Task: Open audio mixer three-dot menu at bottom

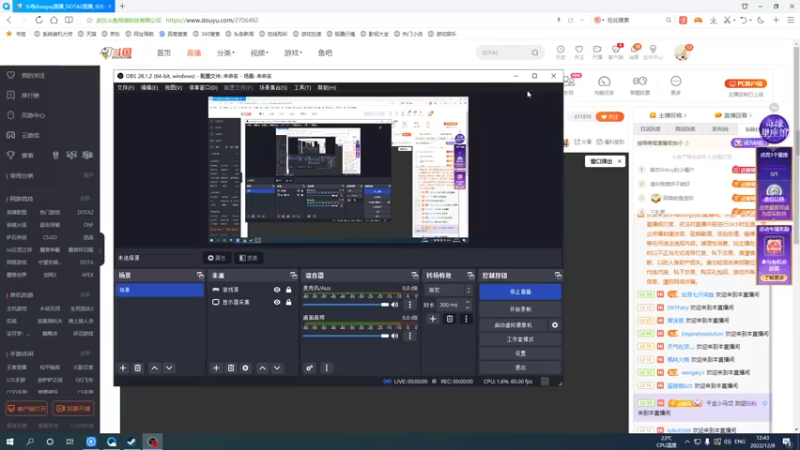Action: pyautogui.click(x=327, y=368)
